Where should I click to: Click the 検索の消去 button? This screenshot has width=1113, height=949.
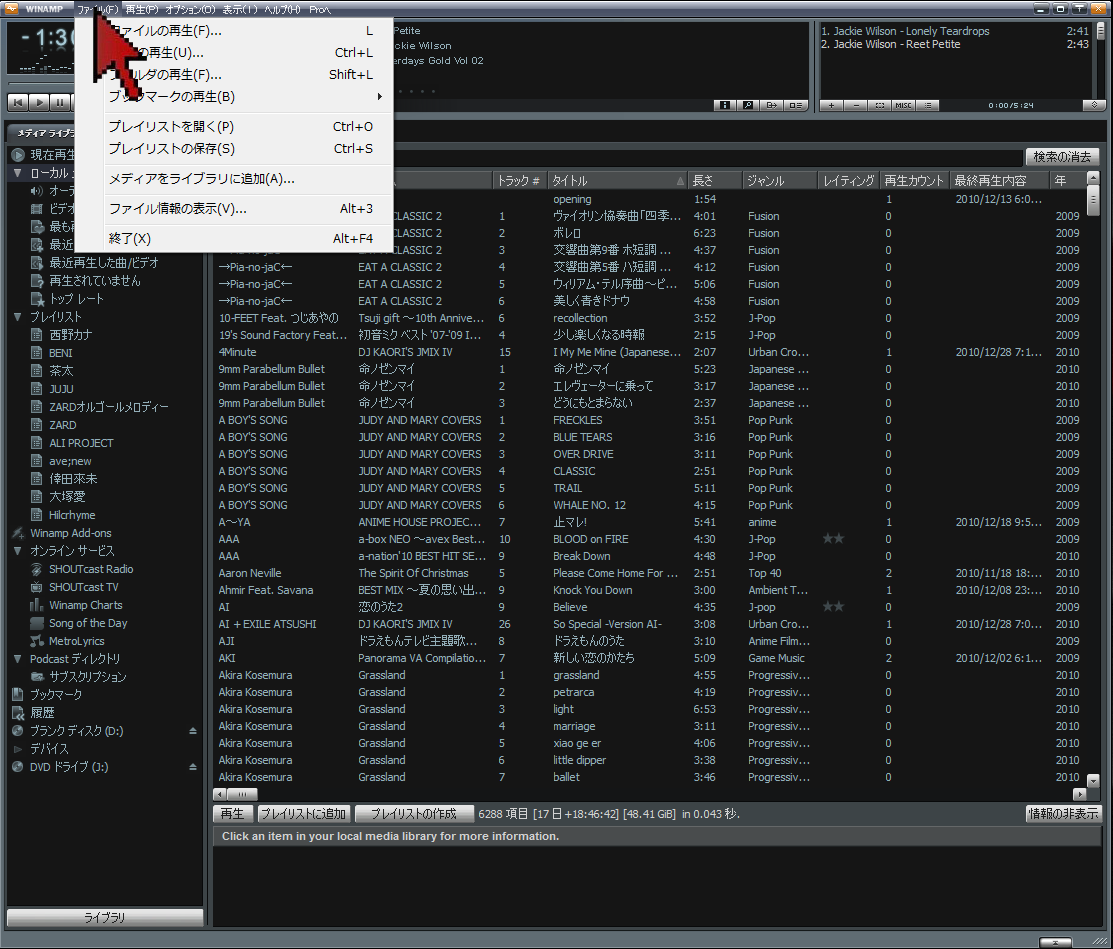click(1062, 156)
